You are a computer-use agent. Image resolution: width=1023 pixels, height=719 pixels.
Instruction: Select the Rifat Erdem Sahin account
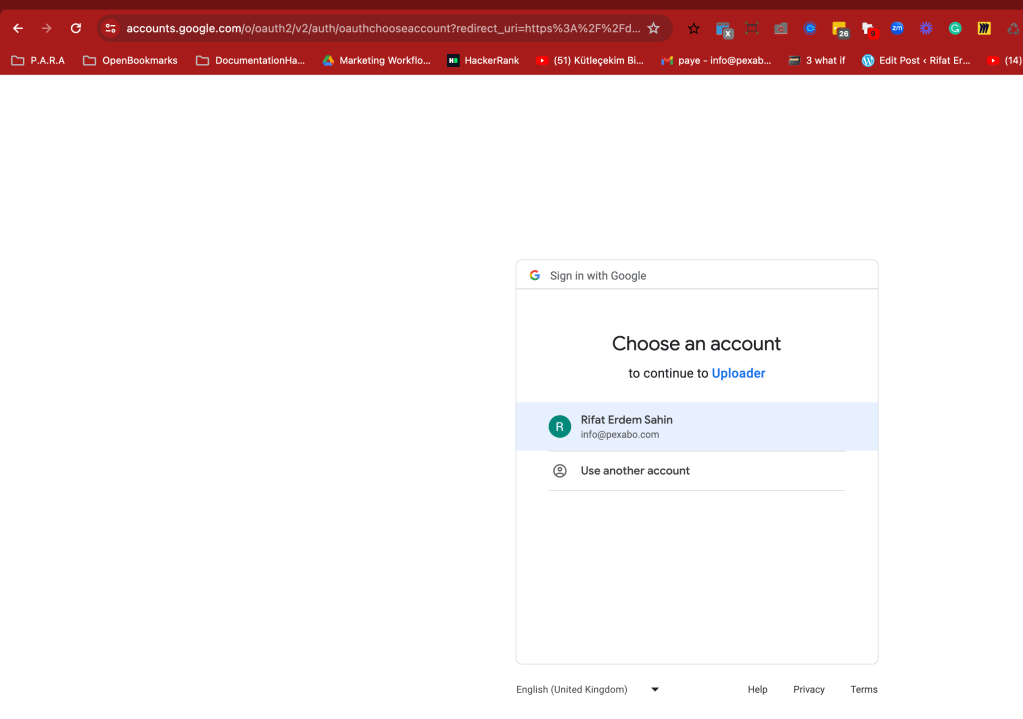pyautogui.click(x=696, y=426)
